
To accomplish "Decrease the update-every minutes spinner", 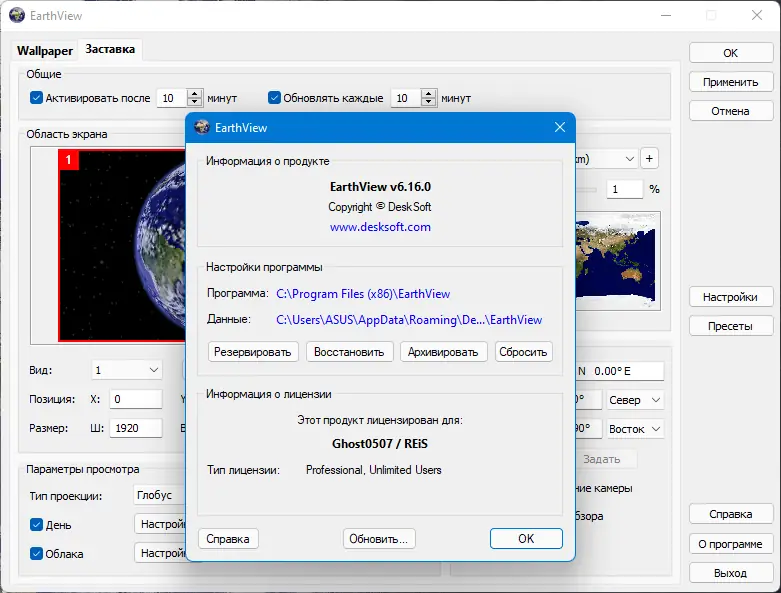I will 428,102.
